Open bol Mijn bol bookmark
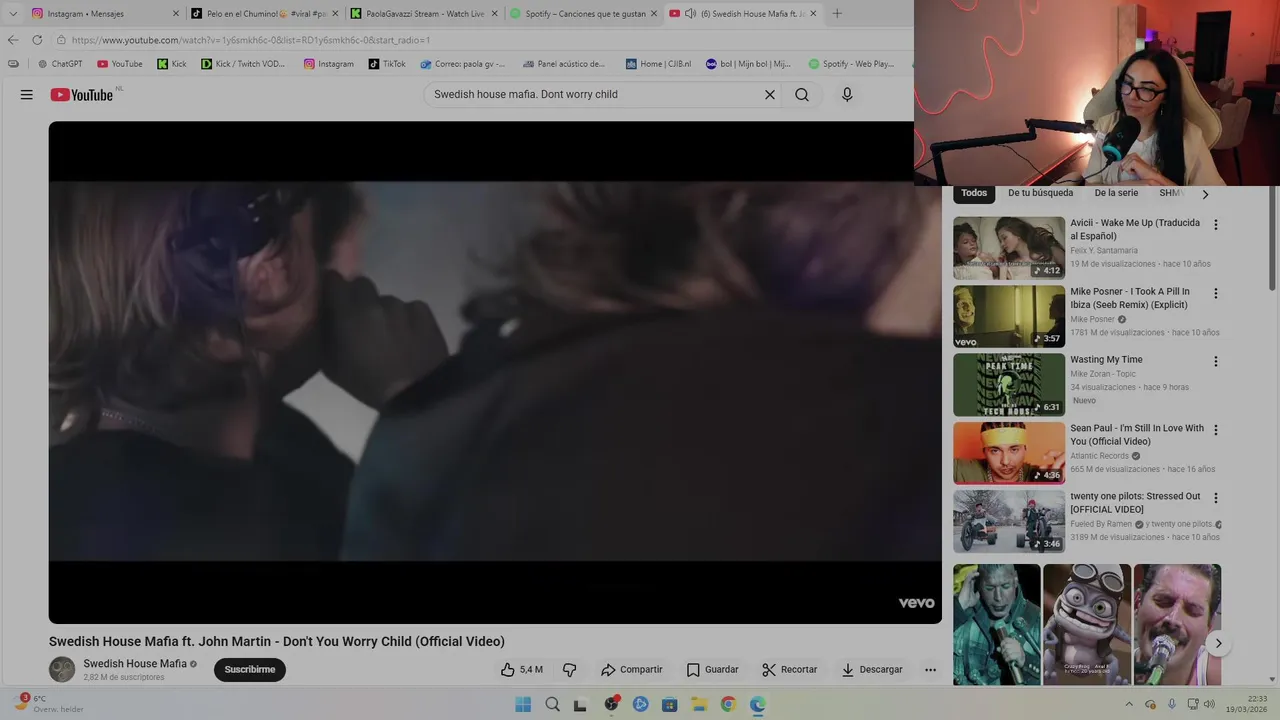1280x720 pixels. coord(749,64)
